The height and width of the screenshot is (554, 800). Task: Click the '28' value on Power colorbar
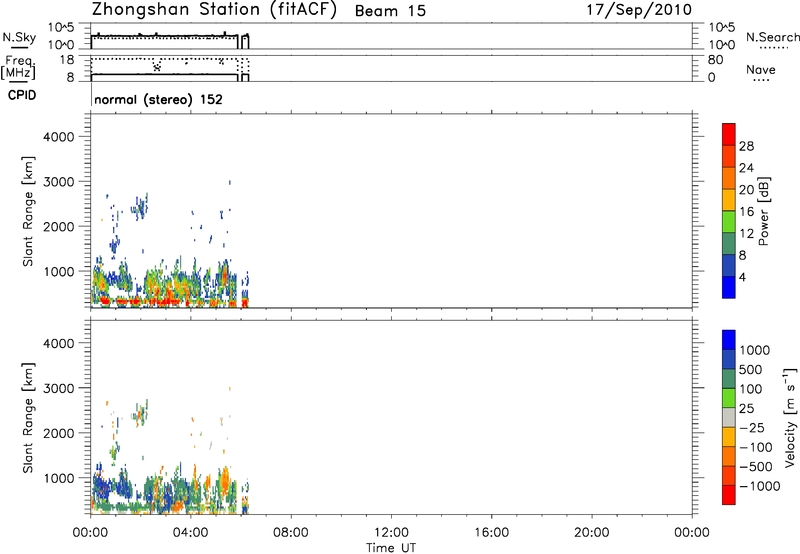(746, 146)
